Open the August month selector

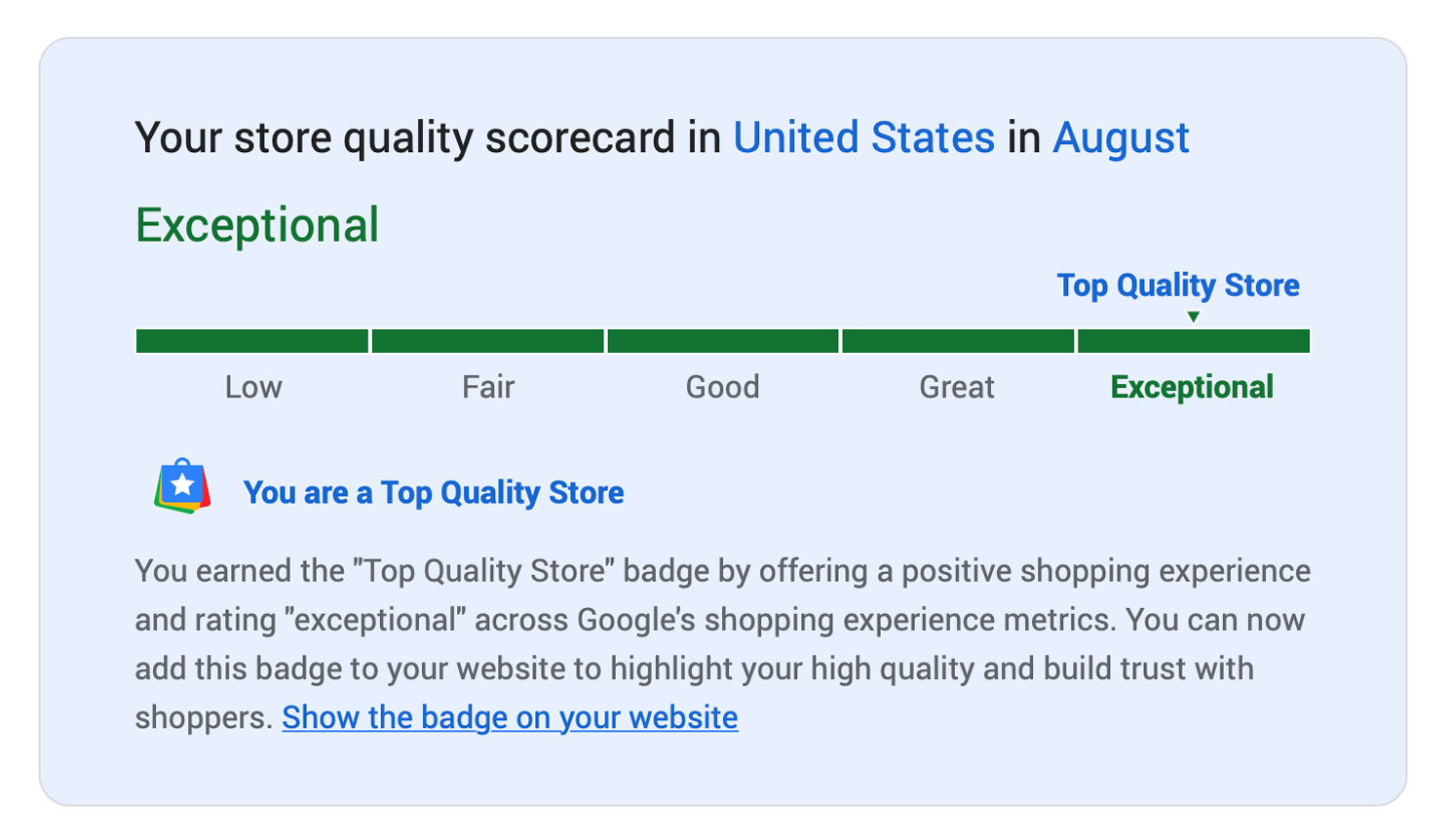click(x=1121, y=138)
